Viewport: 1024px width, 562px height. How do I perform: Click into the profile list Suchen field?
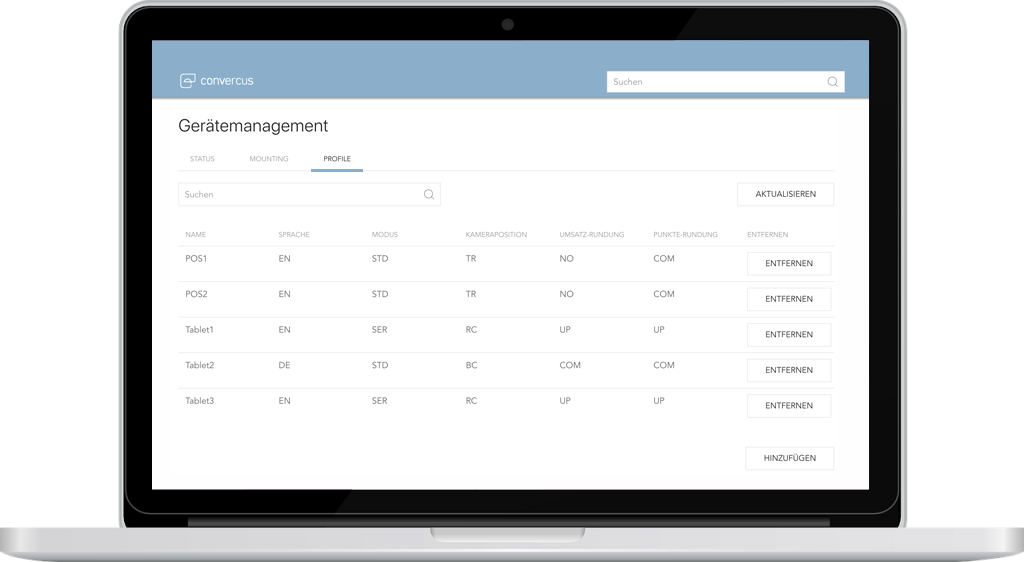pos(310,195)
